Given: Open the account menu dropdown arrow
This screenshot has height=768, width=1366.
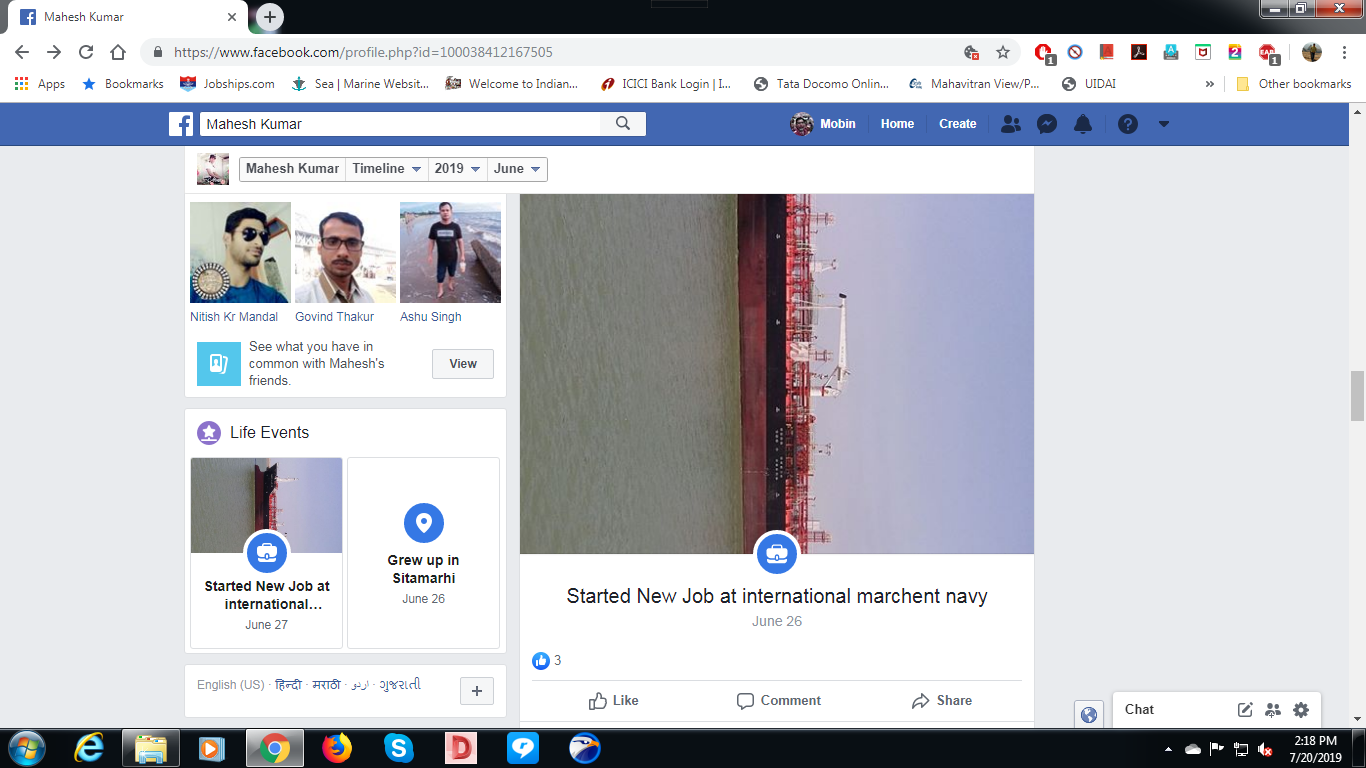Looking at the screenshot, I should 1163,124.
